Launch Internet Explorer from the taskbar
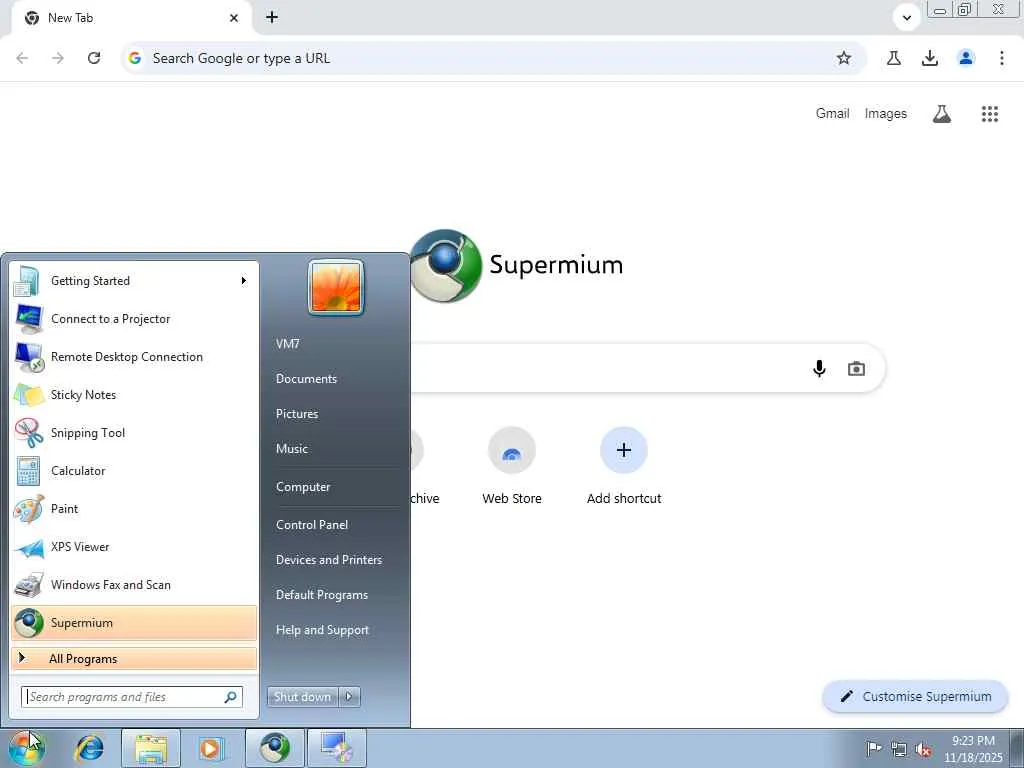Viewport: 1024px width, 768px height. (x=89, y=748)
